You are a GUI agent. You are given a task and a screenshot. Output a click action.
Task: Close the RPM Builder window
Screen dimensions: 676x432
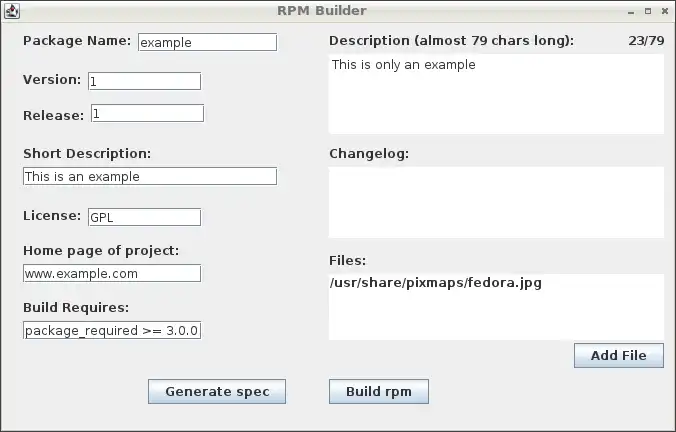point(665,11)
